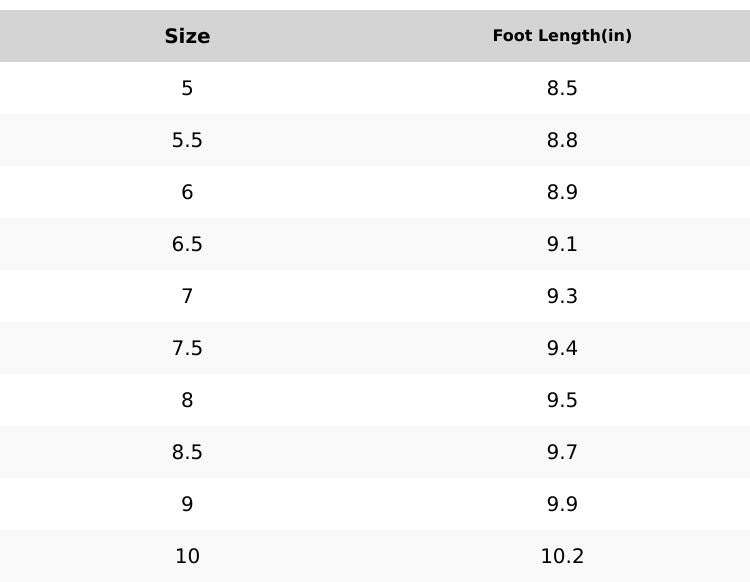Select the 10.2 foot length cell

tap(562, 556)
